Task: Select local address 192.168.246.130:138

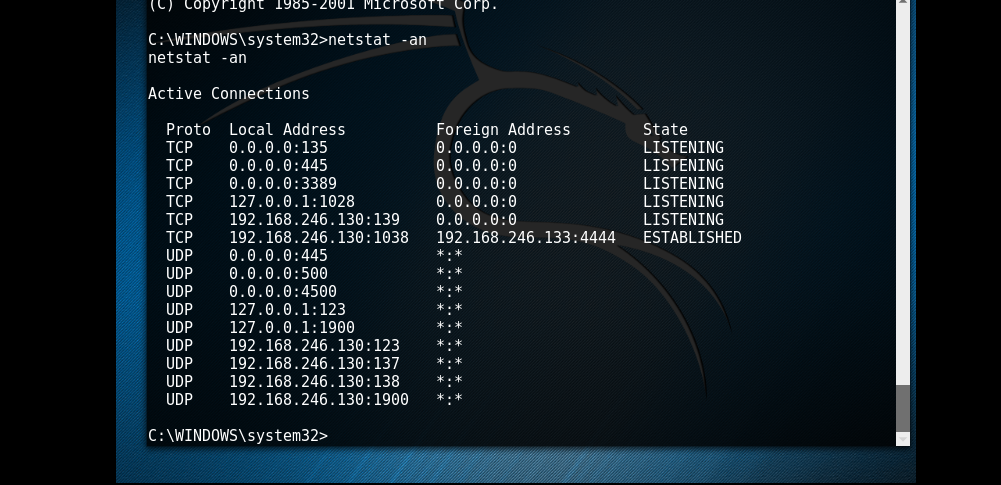Action: coord(314,381)
